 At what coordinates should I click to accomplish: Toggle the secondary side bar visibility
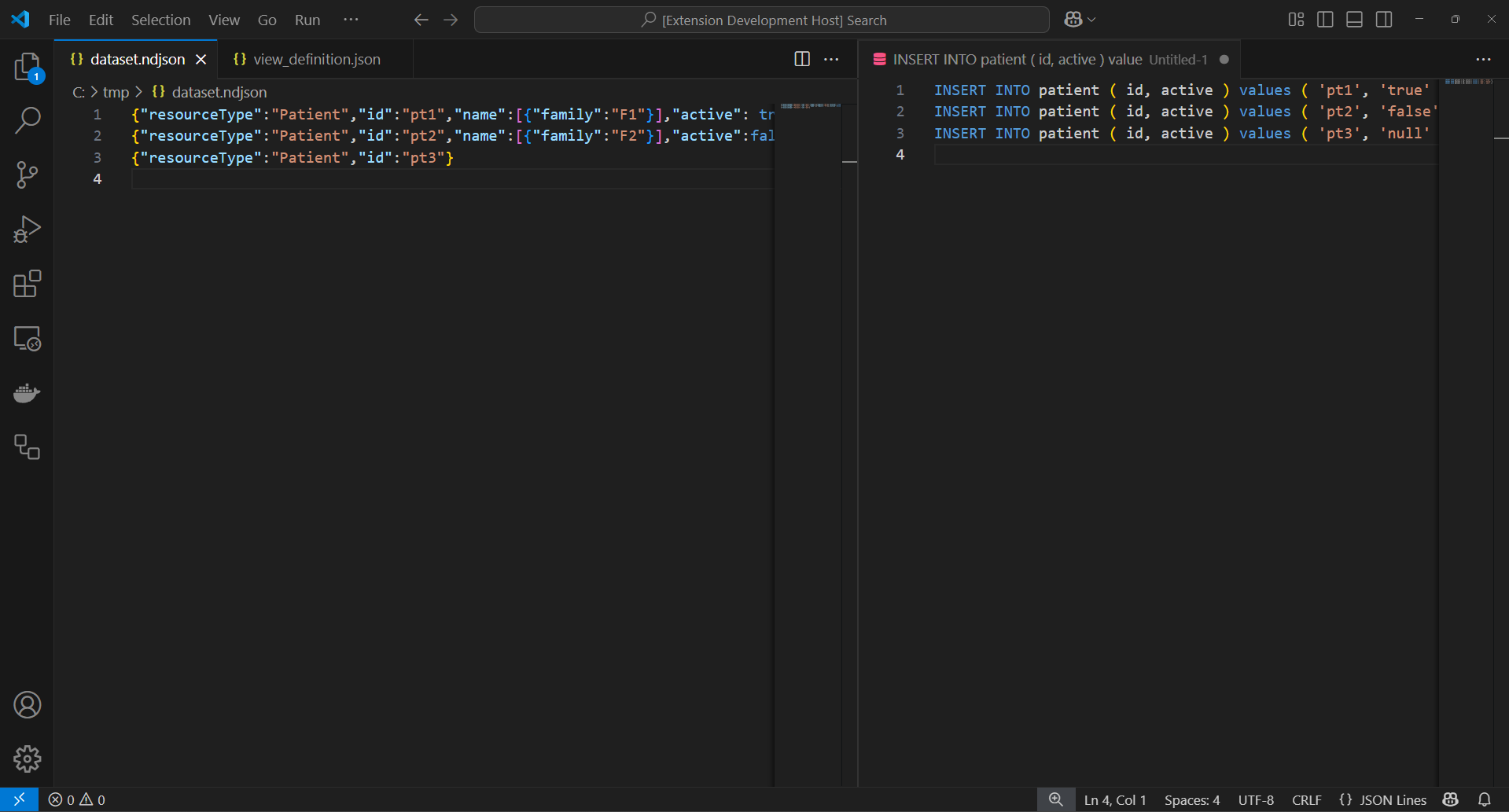click(1384, 20)
